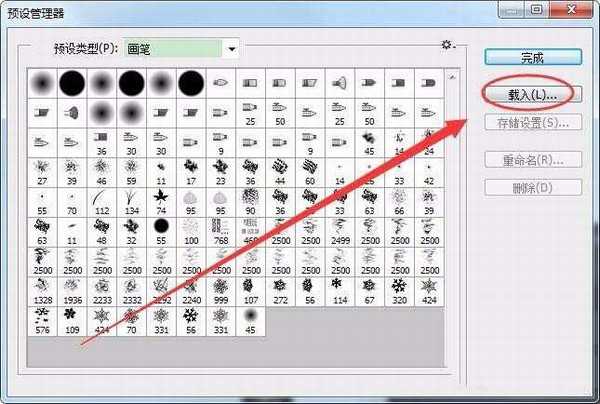The width and height of the screenshot is (600, 404).
Task: Click the snowflake brush labeled 114
Action: click(339, 290)
